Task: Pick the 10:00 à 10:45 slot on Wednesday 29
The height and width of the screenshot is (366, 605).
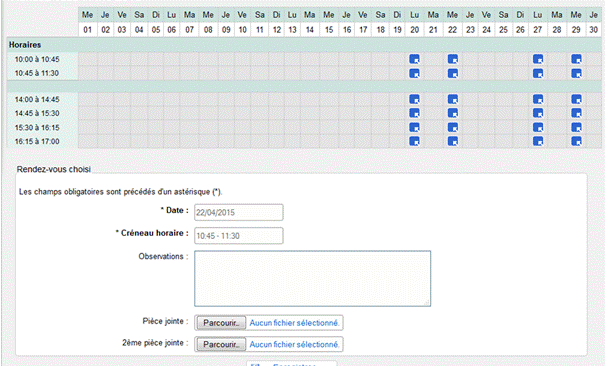Action: pos(576,59)
